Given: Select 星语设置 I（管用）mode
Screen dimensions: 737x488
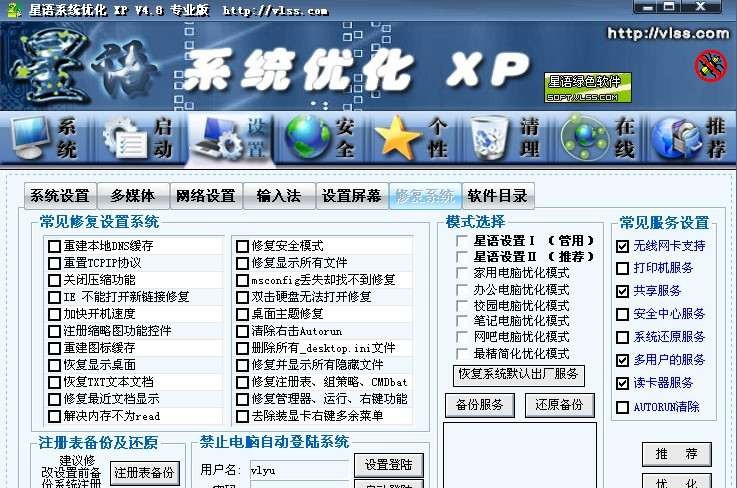Looking at the screenshot, I should 462,241.
